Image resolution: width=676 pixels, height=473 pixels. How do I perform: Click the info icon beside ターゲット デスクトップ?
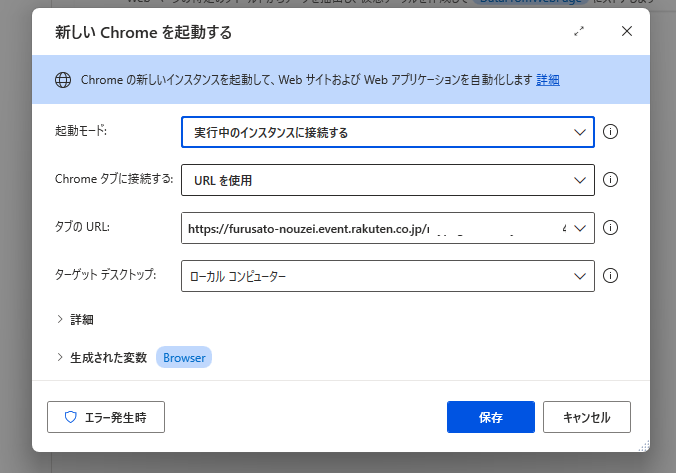pyautogui.click(x=610, y=276)
